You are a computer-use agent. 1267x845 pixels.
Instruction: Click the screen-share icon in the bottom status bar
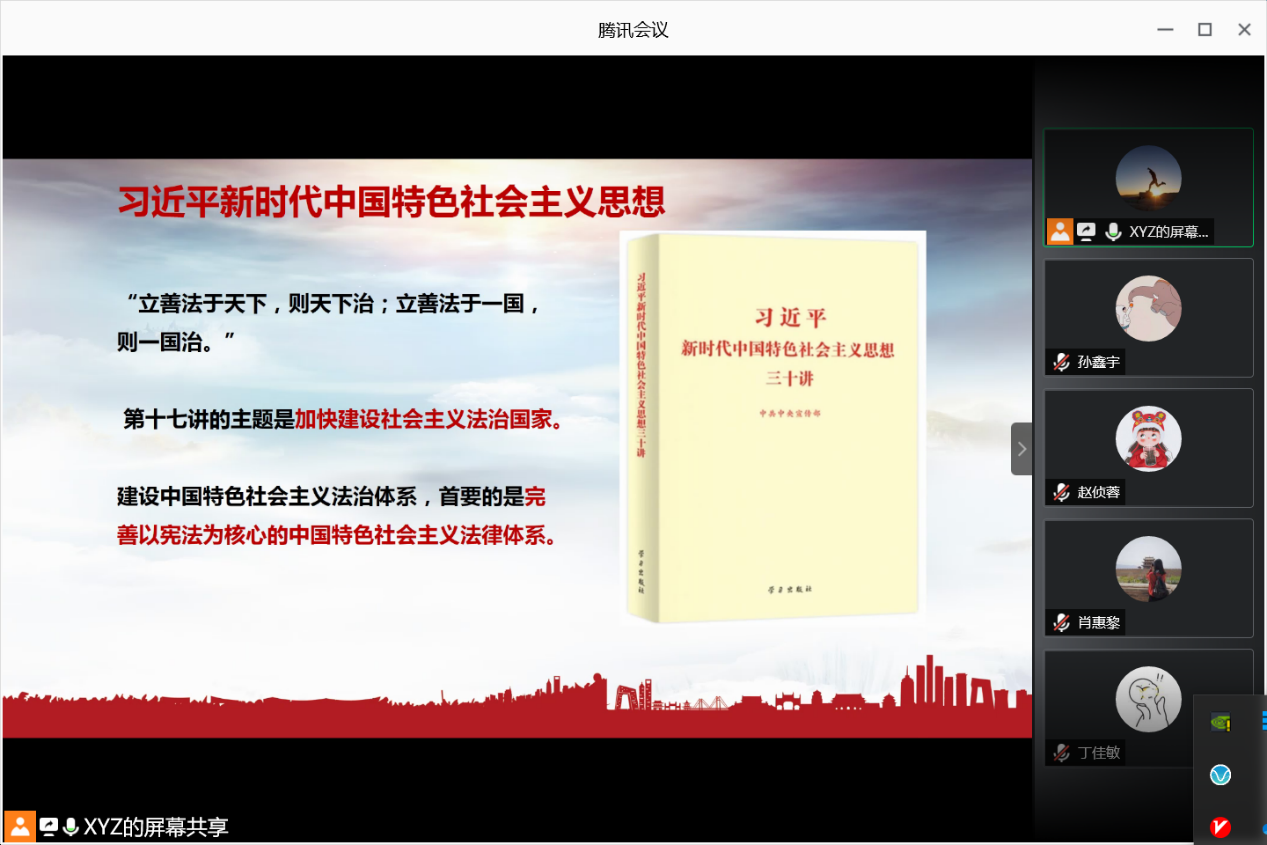pyautogui.click(x=47, y=827)
